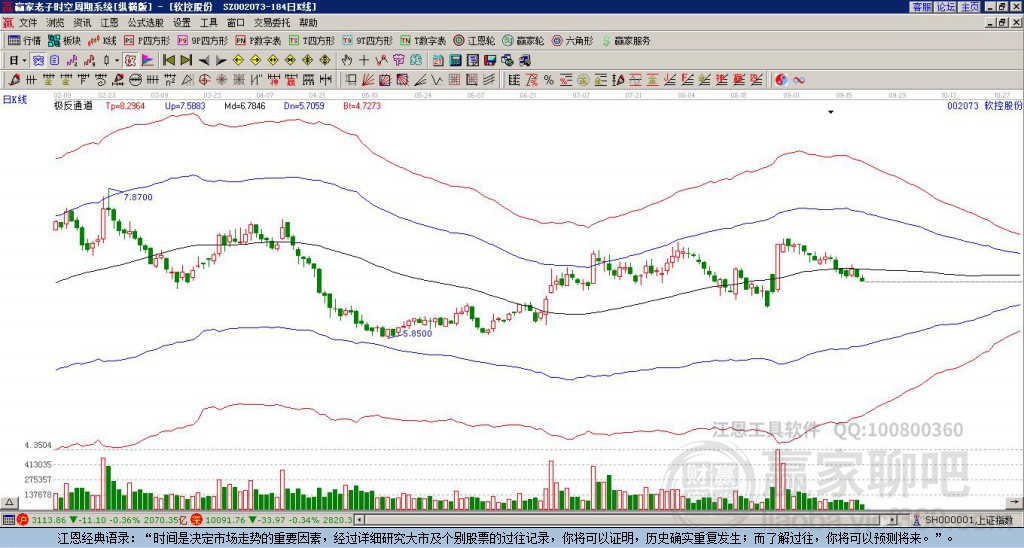Click the save floppy disk icon
The image size is (1024, 548).
490,60
